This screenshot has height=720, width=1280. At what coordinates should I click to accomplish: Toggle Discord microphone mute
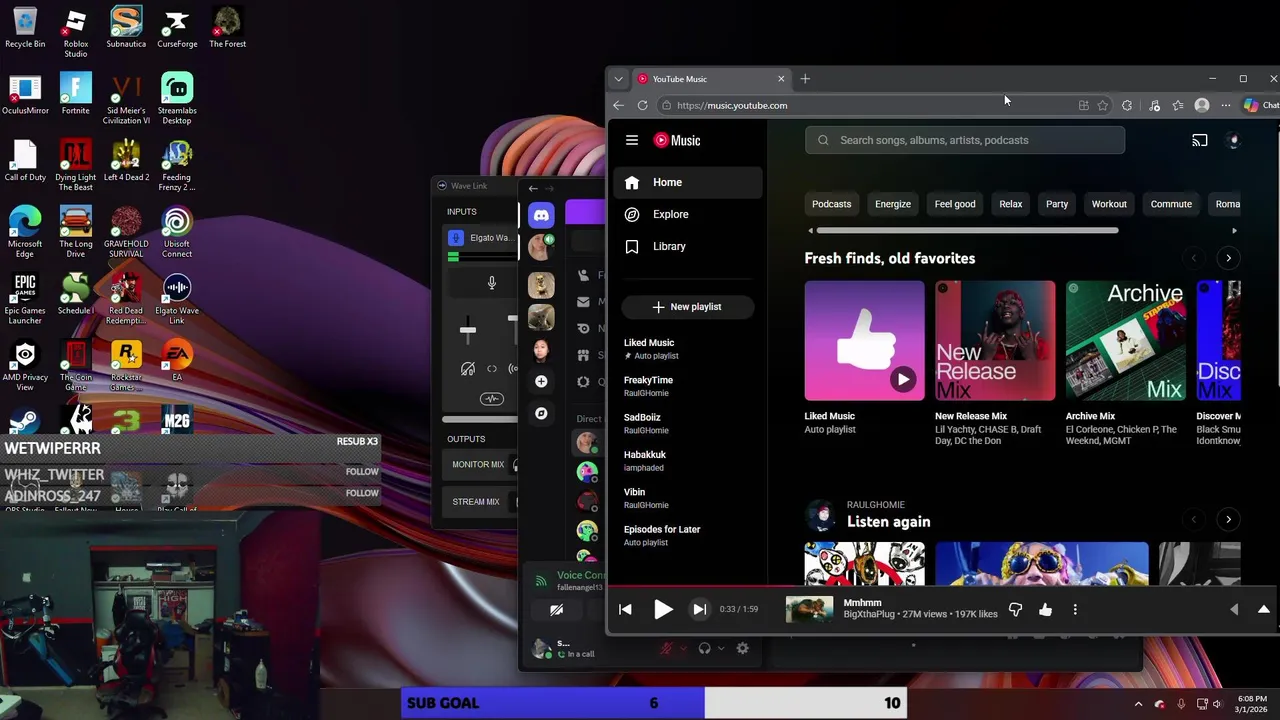[x=666, y=648]
